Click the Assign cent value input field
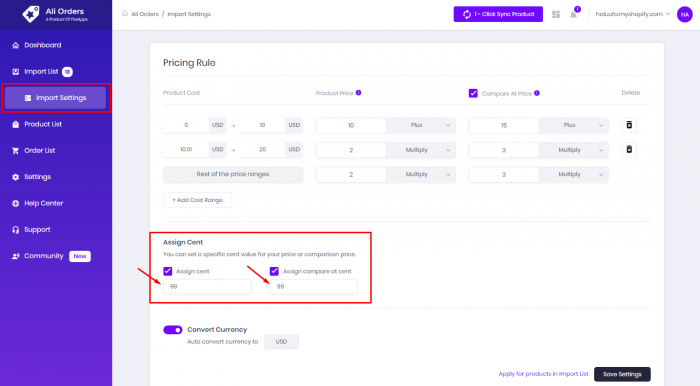Viewport: 700px width, 386px height. [207, 286]
